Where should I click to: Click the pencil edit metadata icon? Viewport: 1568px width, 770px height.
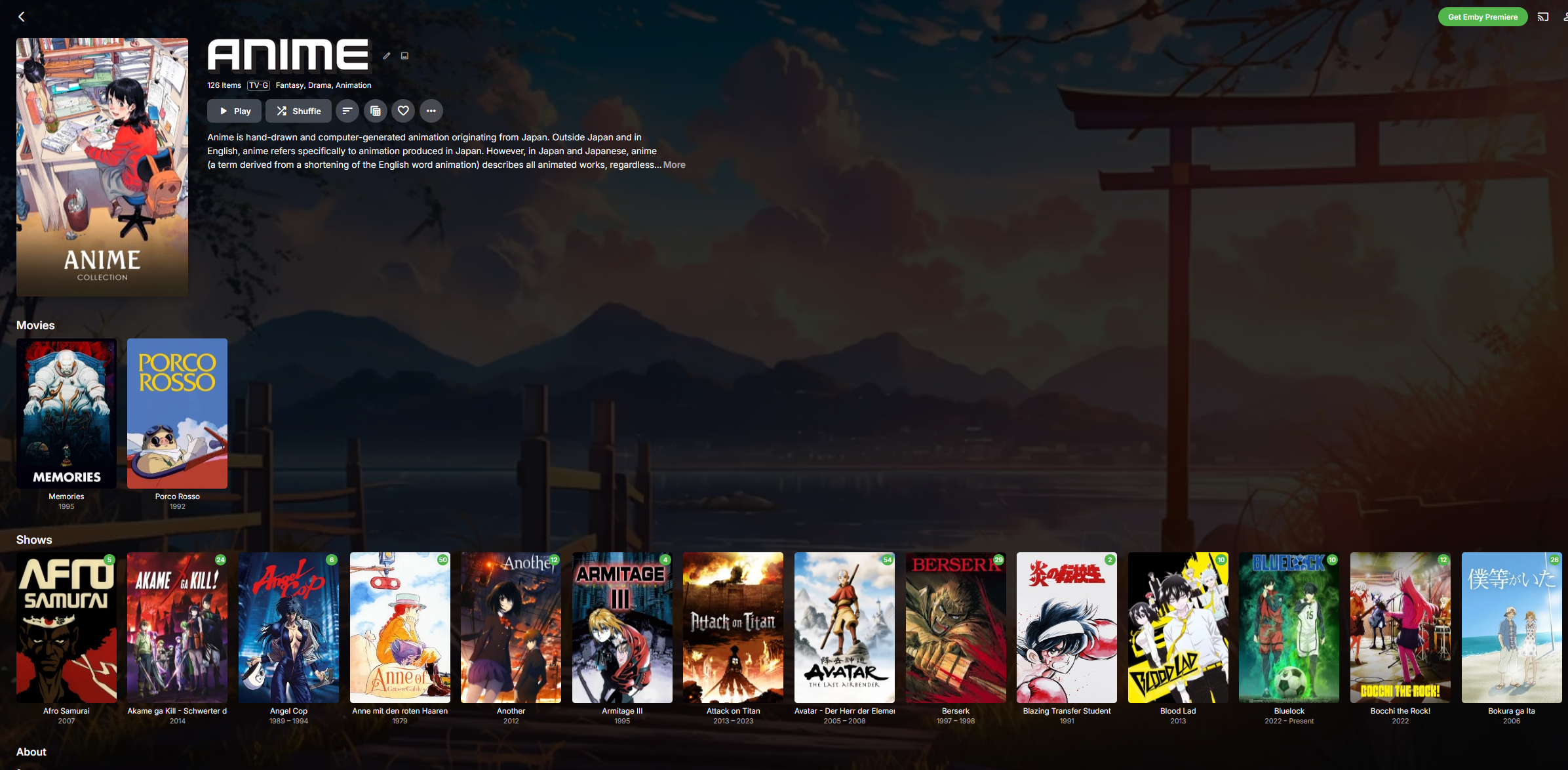click(x=387, y=56)
